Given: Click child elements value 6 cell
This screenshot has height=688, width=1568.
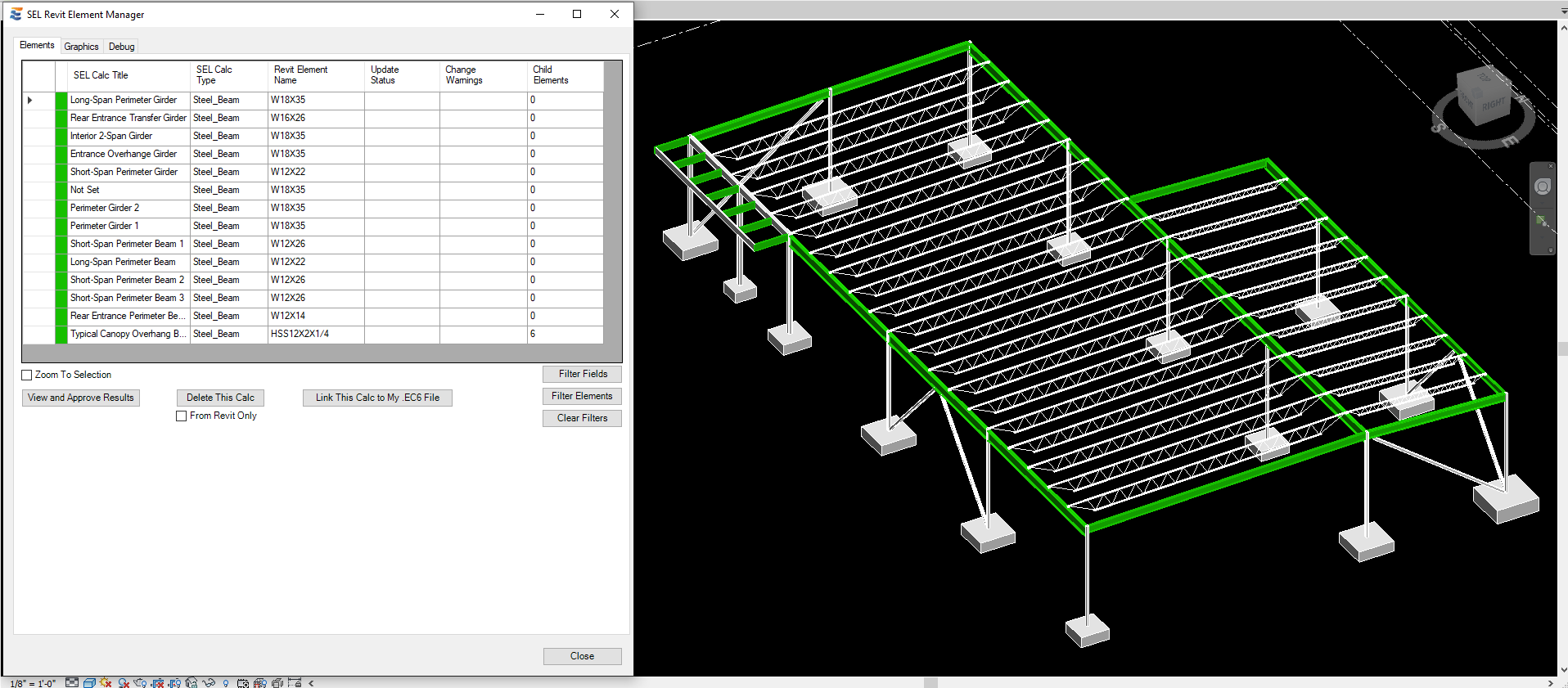Looking at the screenshot, I should (x=565, y=334).
